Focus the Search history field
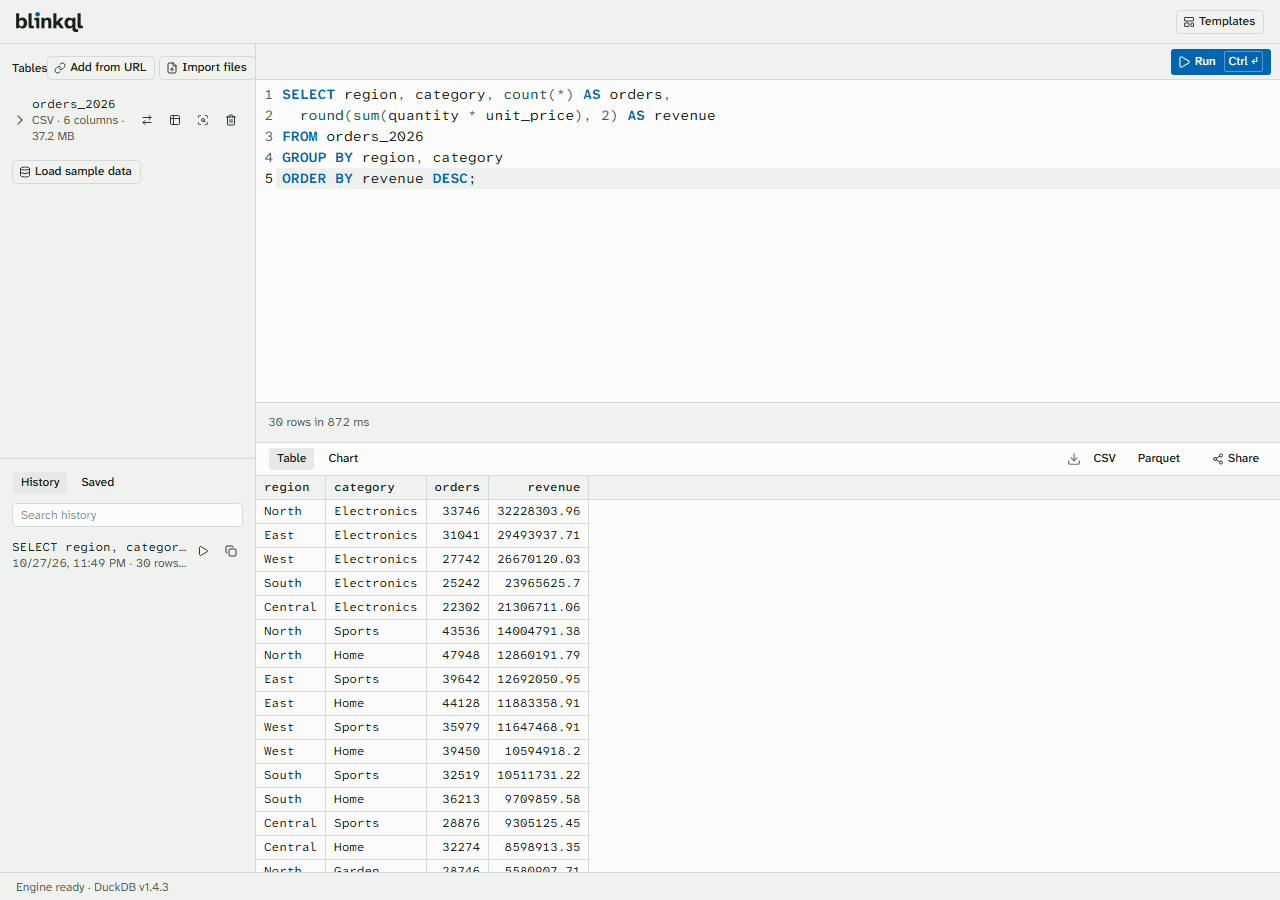 (x=127, y=515)
